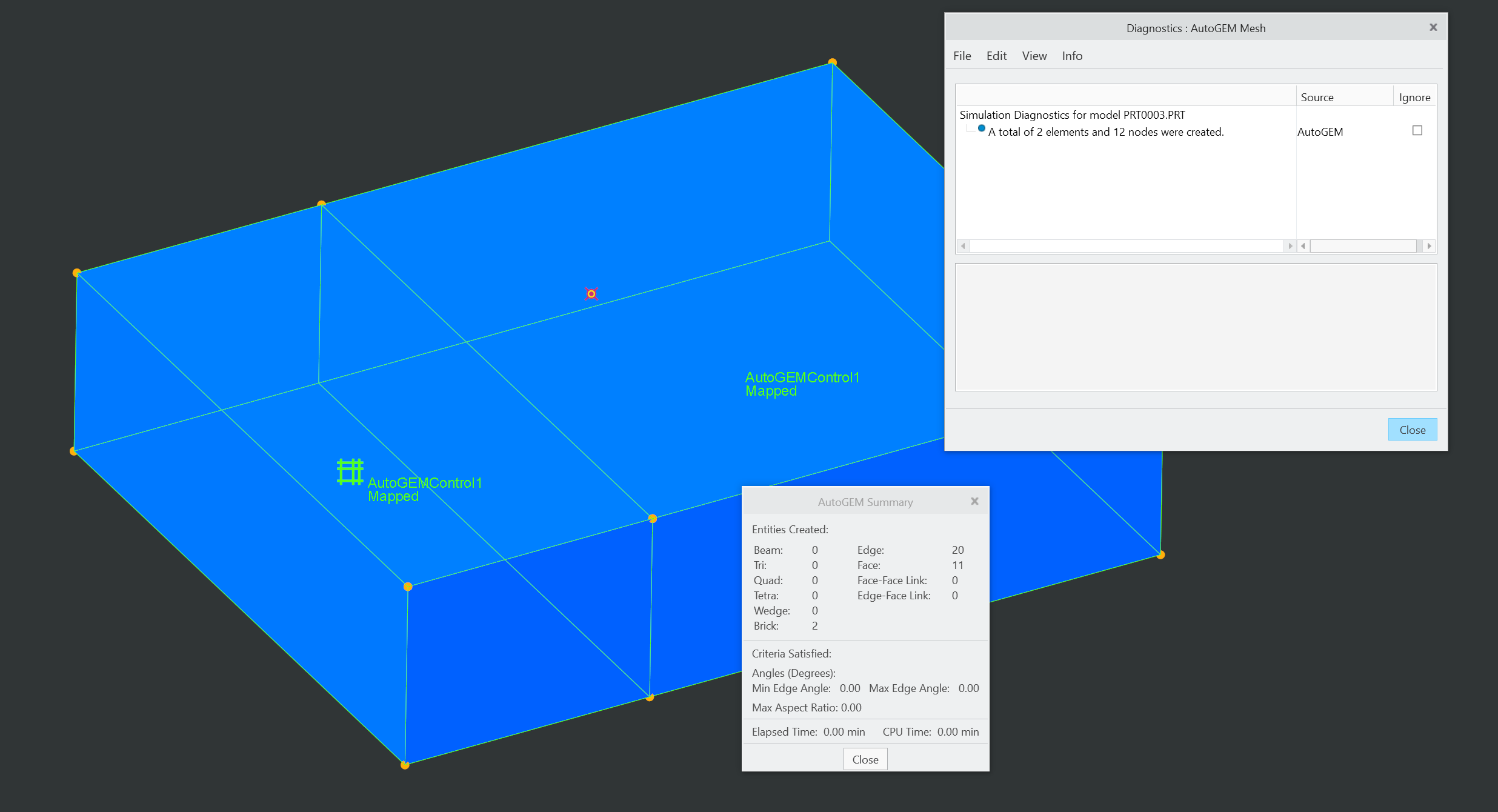This screenshot has width=1498, height=812.
Task: Open the Edit menu of the Diagnostics window
Action: (996, 56)
